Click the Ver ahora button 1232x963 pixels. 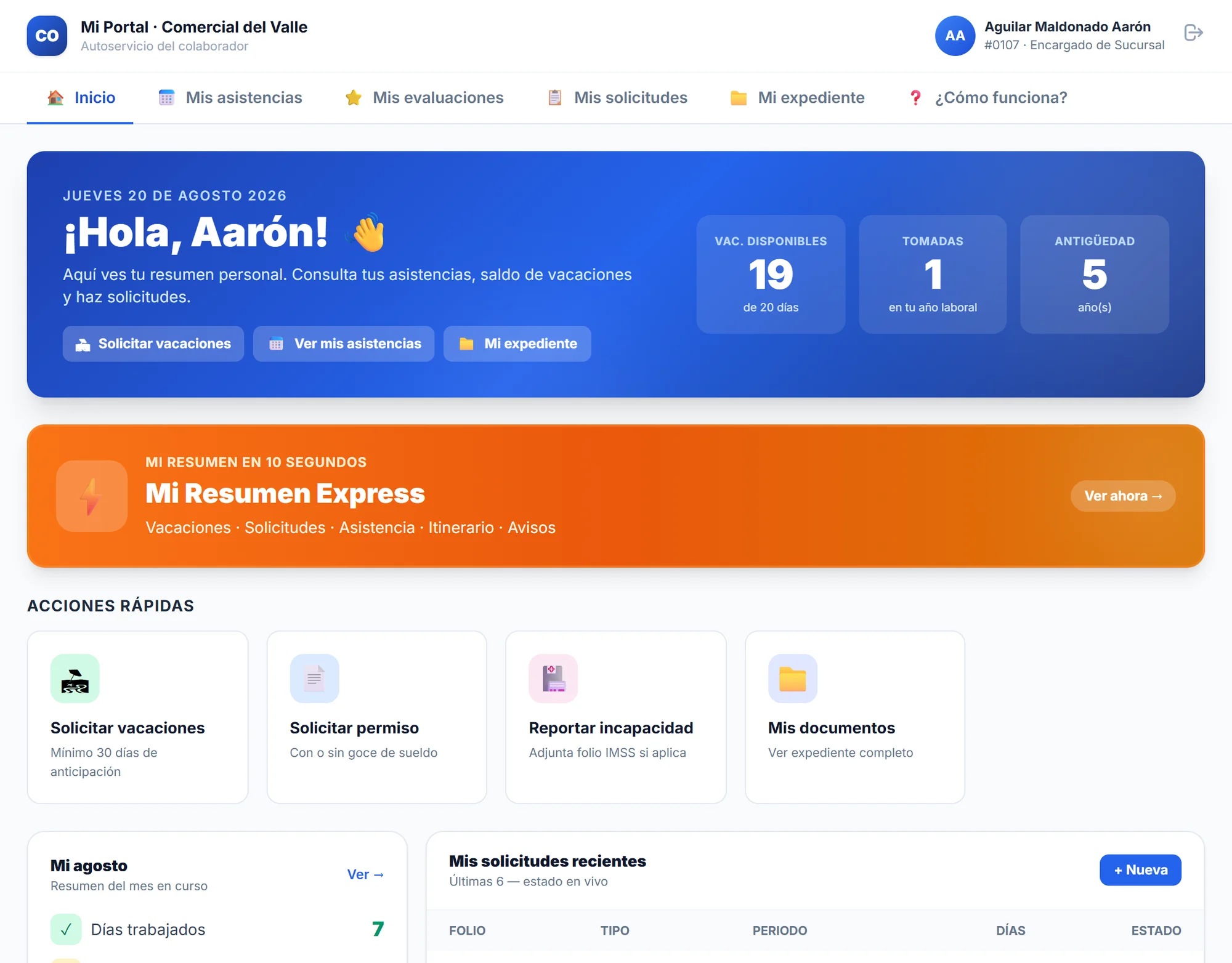coord(1123,496)
